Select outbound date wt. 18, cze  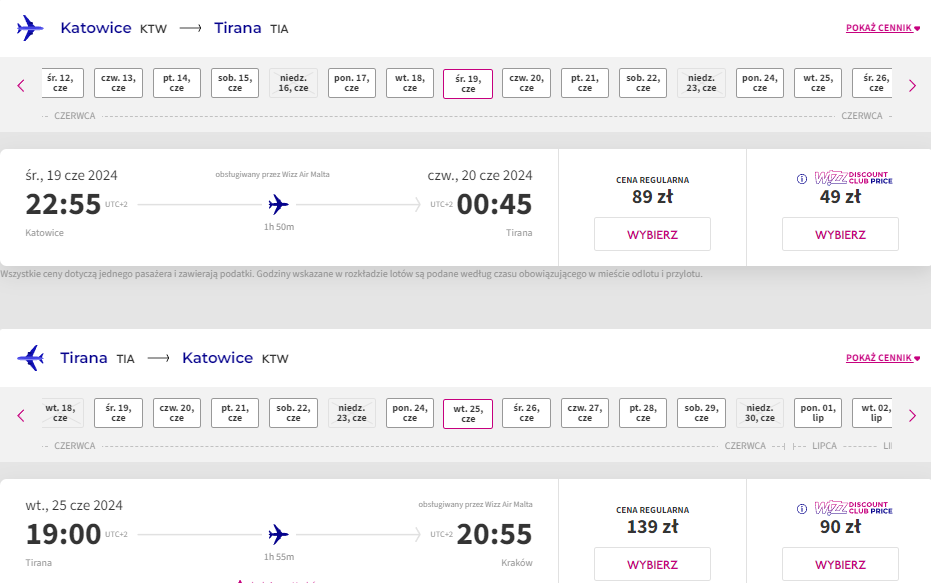tap(410, 83)
